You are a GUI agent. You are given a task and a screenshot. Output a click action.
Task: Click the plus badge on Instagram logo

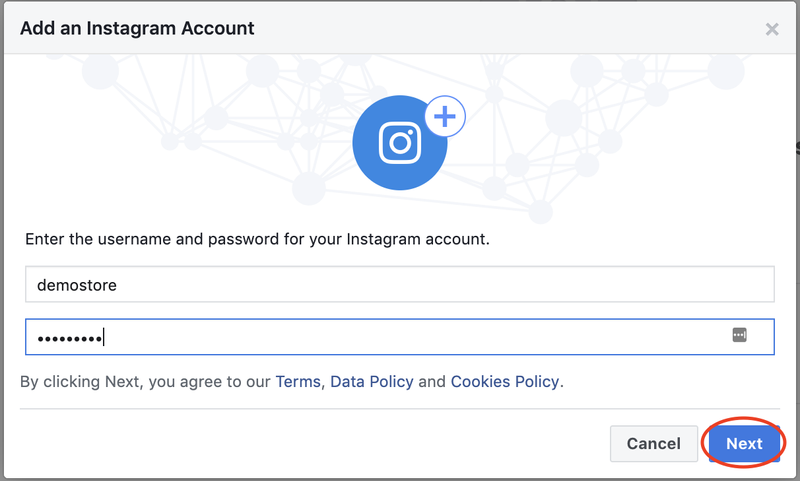445,118
